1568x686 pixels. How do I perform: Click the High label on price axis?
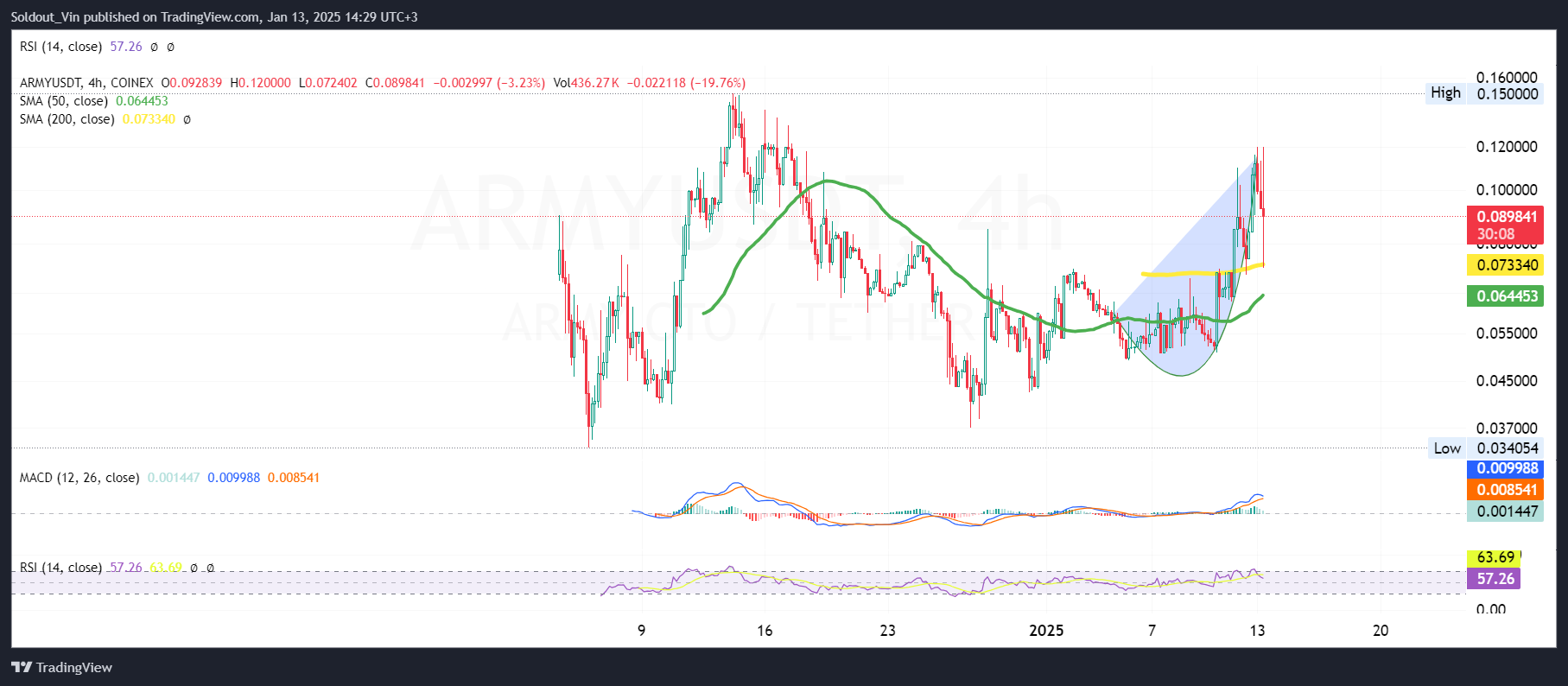(1445, 93)
